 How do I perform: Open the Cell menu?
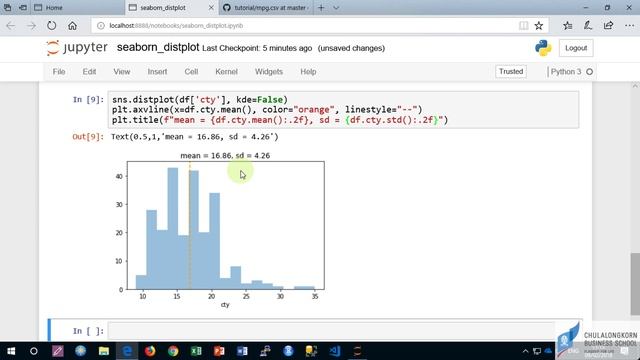tap(191, 71)
